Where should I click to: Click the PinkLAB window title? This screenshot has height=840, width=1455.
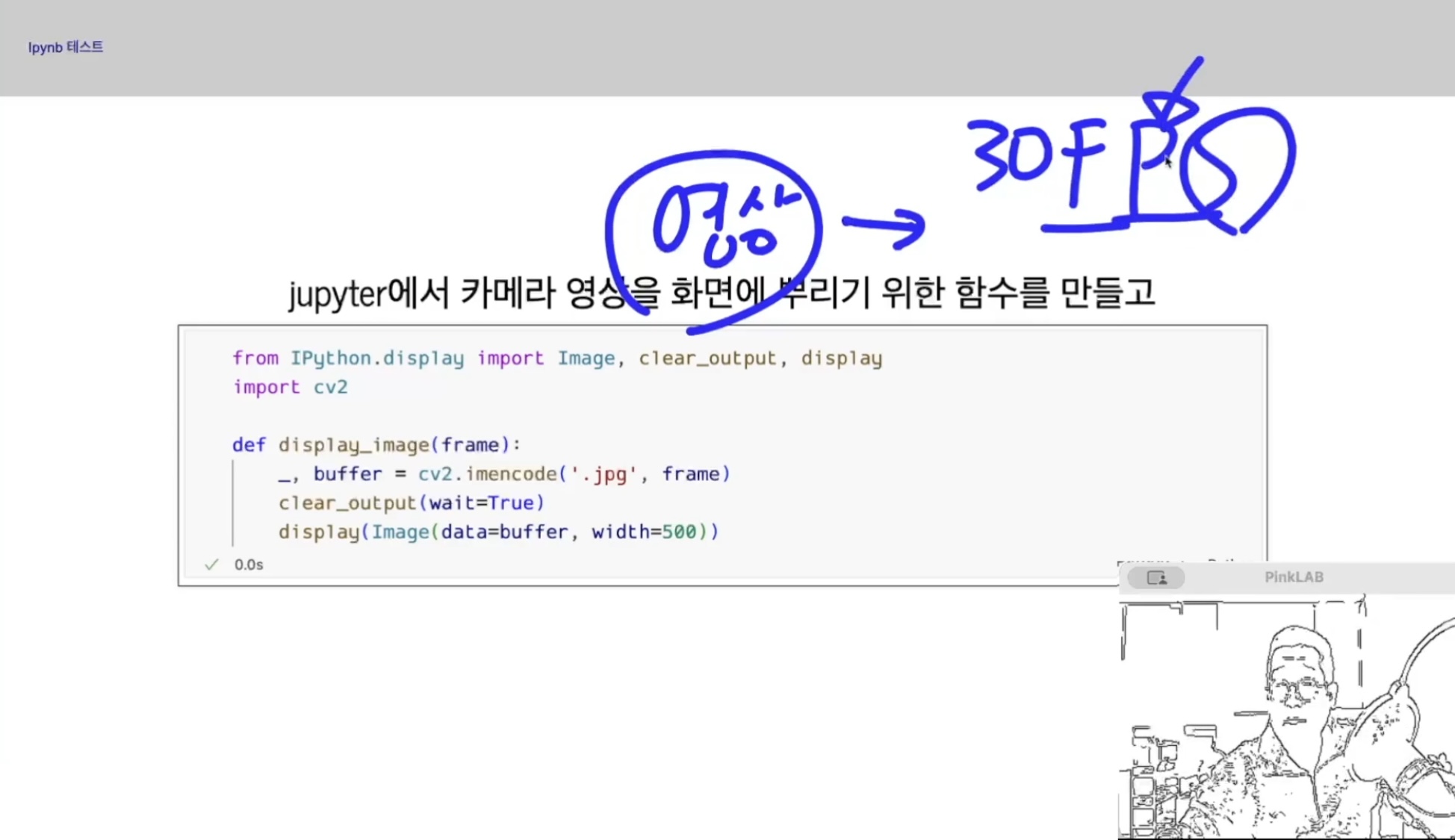point(1293,577)
